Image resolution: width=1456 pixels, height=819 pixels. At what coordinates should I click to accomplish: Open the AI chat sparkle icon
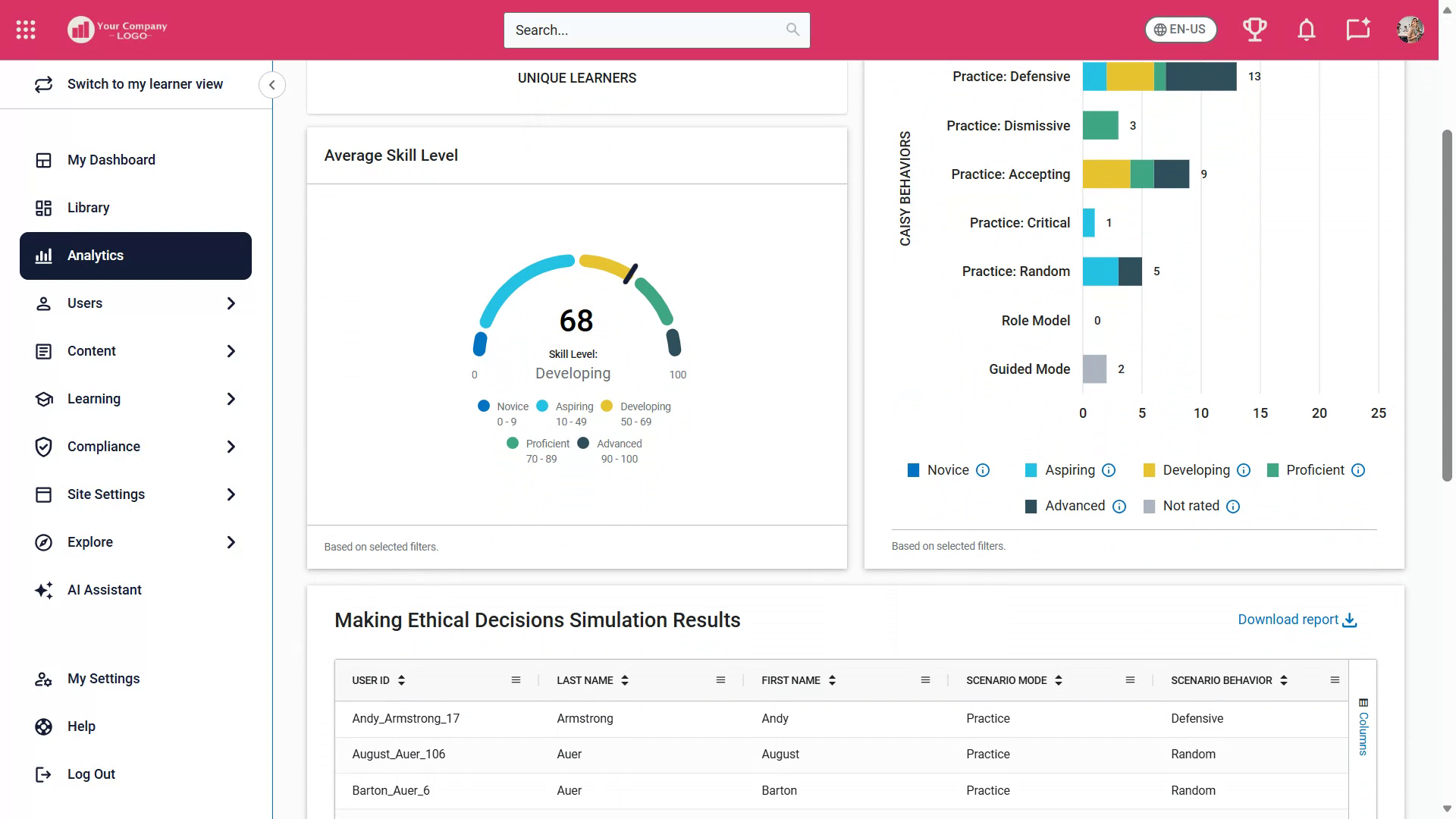[x=1357, y=30]
